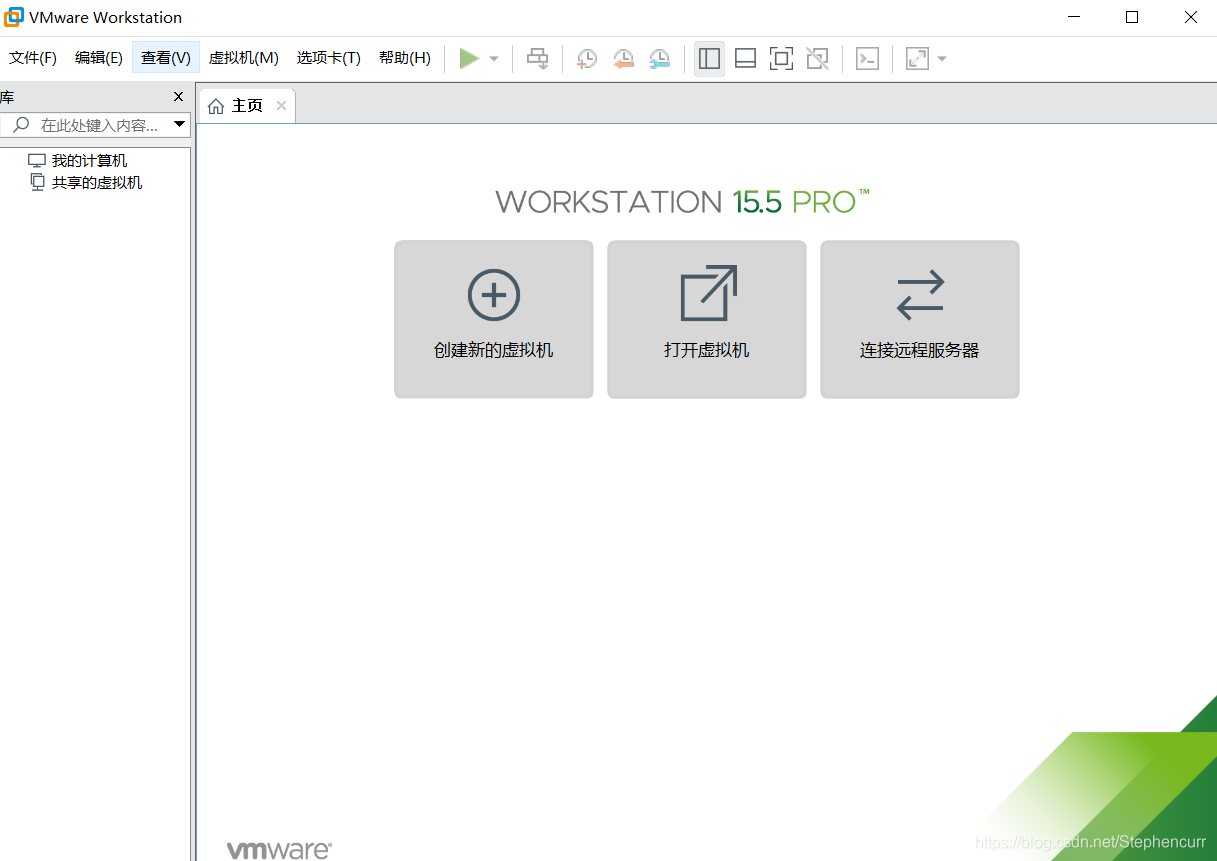1217x861 pixels.
Task: Click the 创建新的虚拟机 button
Action: pyautogui.click(x=494, y=319)
